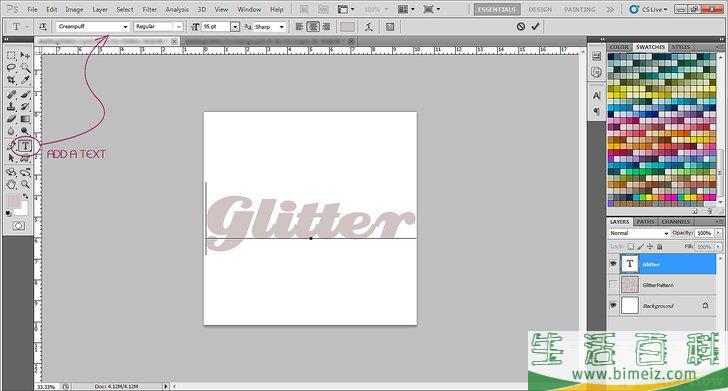Align text left
Screen dimensions: 728x391
coord(300,27)
